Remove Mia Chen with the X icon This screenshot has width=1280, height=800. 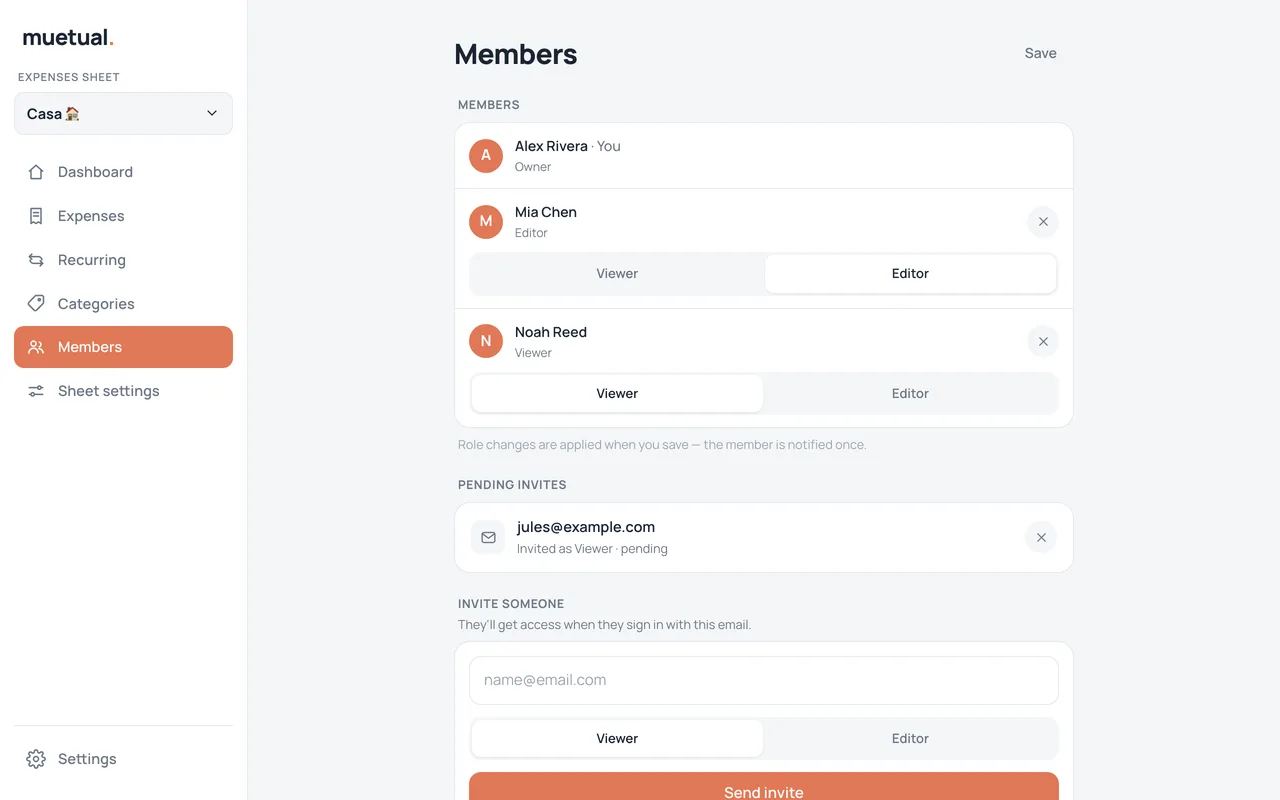coord(1043,222)
